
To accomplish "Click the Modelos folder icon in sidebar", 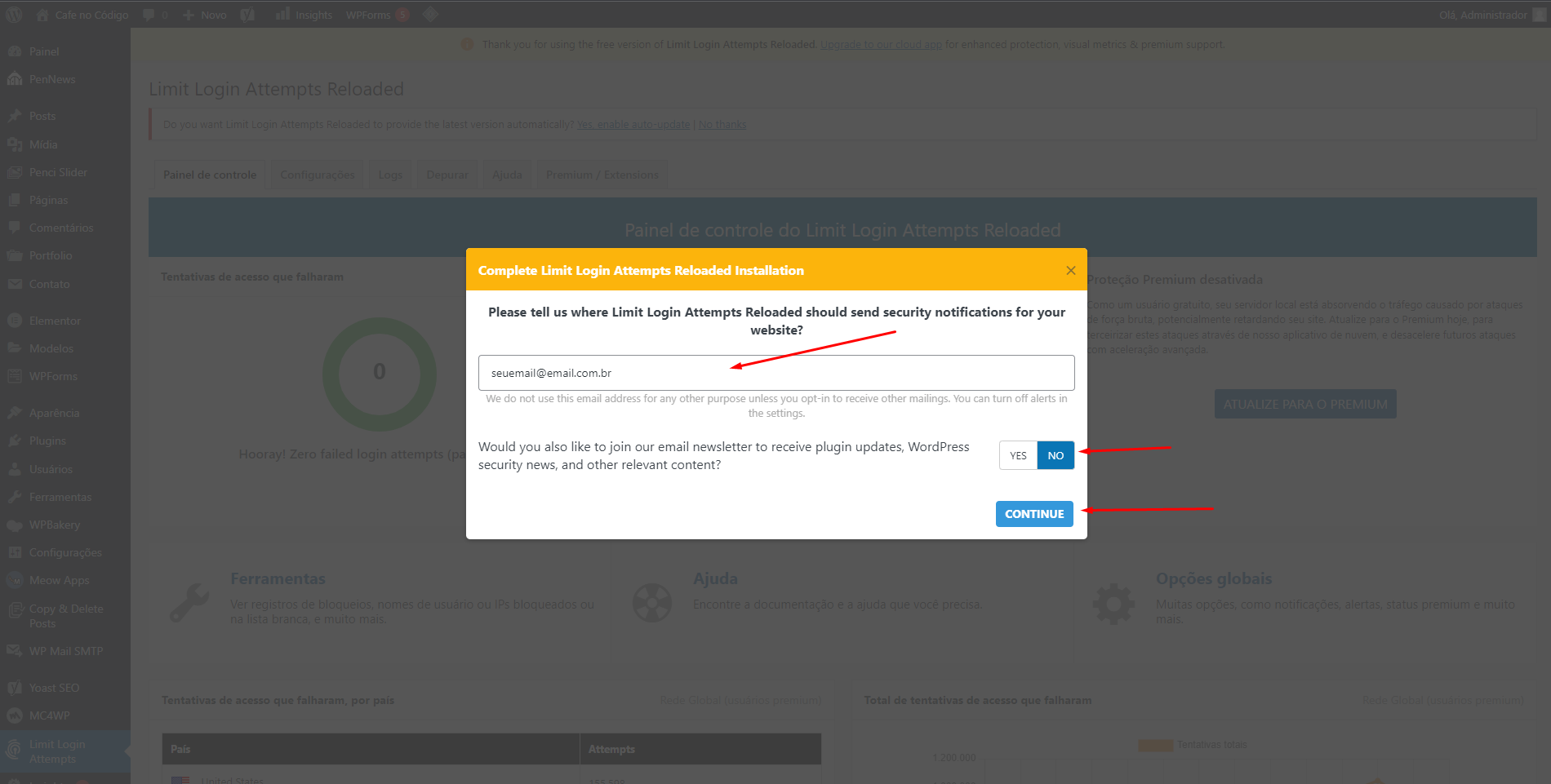I will [x=15, y=348].
